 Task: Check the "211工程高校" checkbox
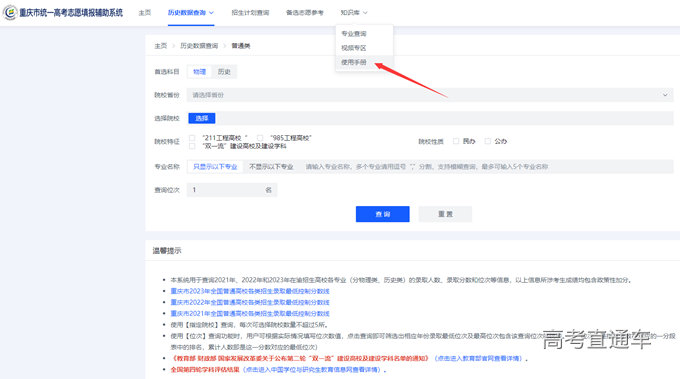tap(192, 138)
